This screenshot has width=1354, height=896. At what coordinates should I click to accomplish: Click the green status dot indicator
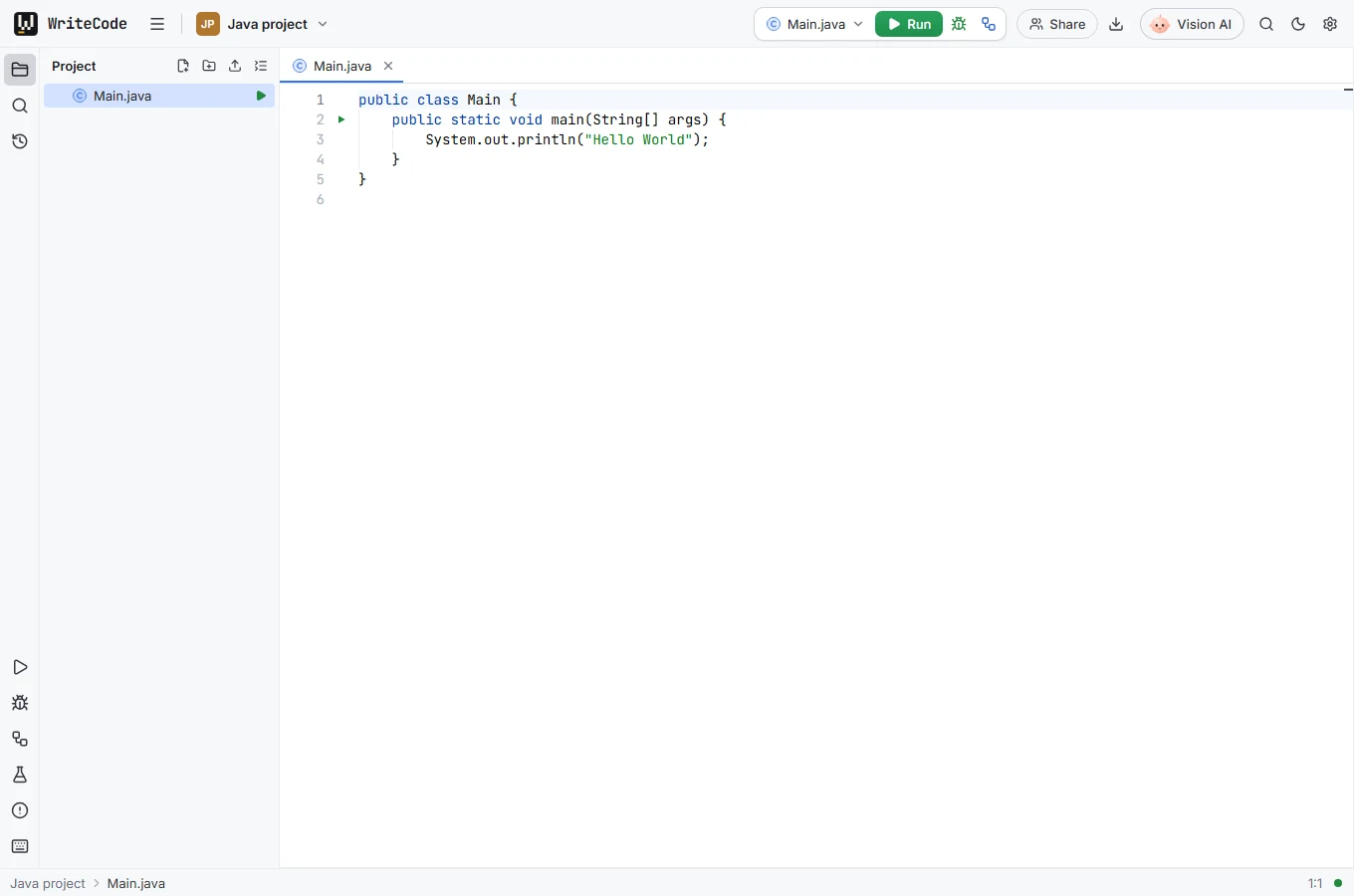click(x=1338, y=883)
